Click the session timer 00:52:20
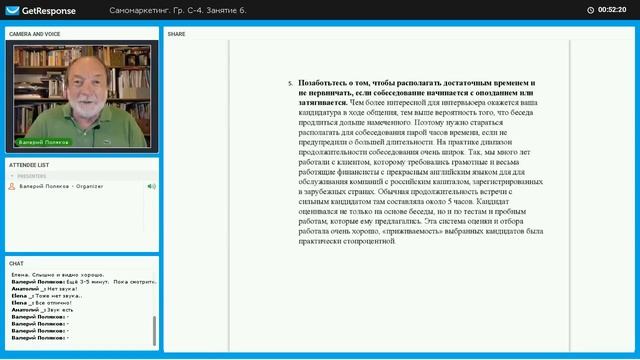 coord(612,10)
